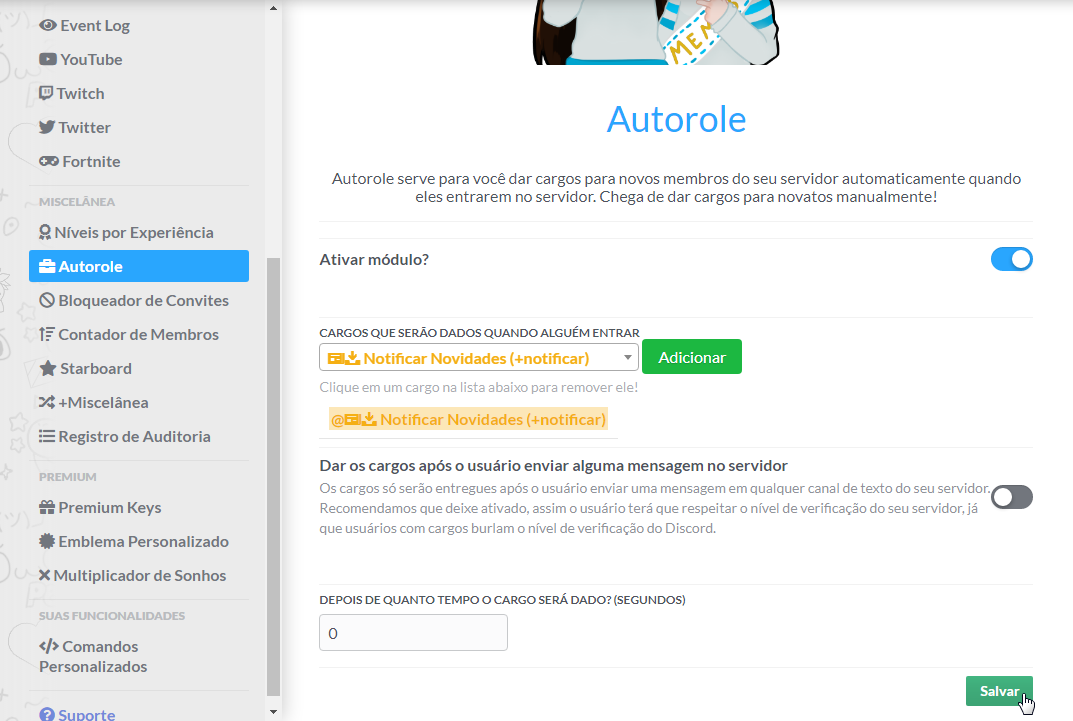Image resolution: width=1073 pixels, height=721 pixels.
Task: Click the Twitch icon in sidebar
Action: click(x=46, y=94)
